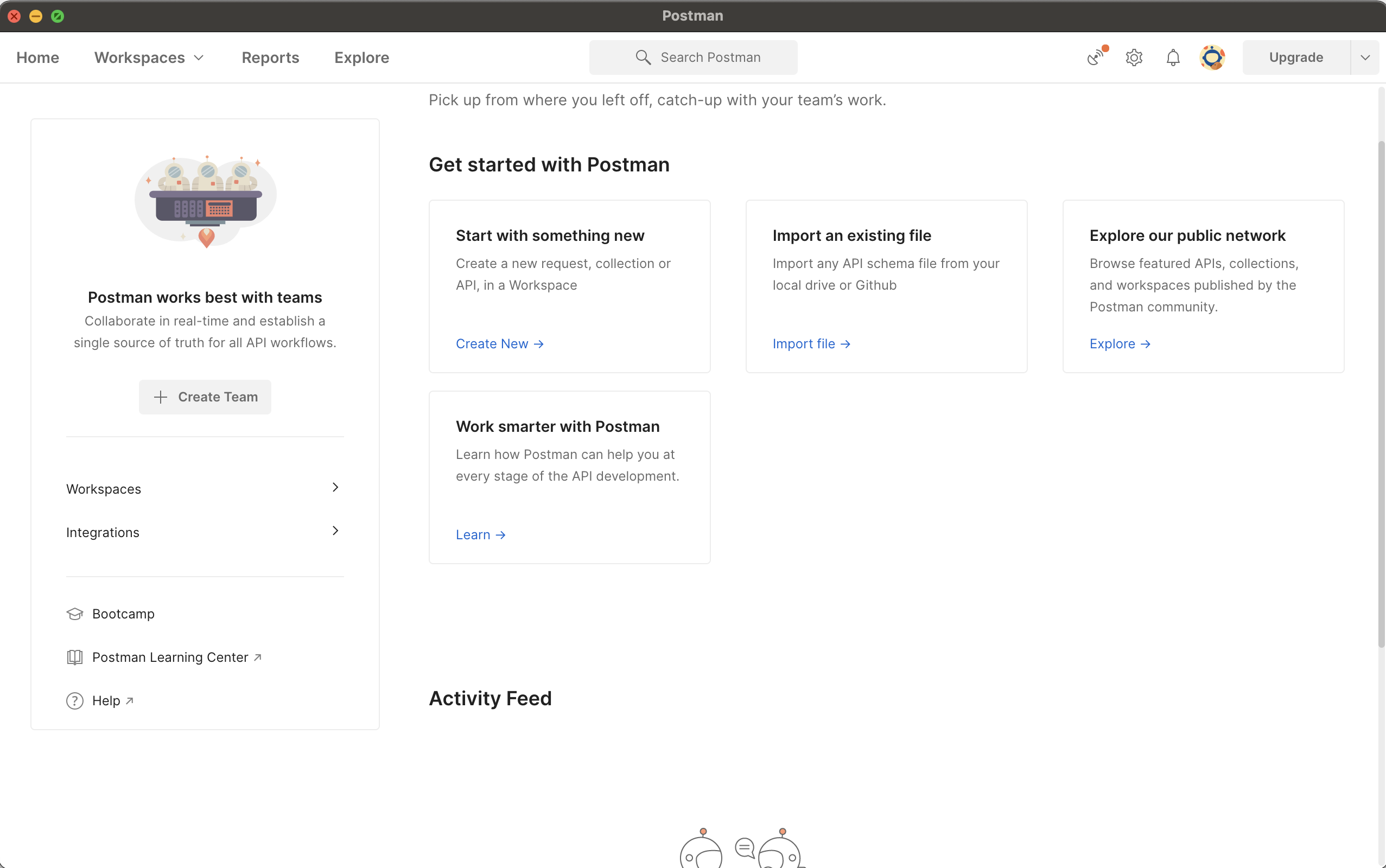Click the Create Team button

205,397
